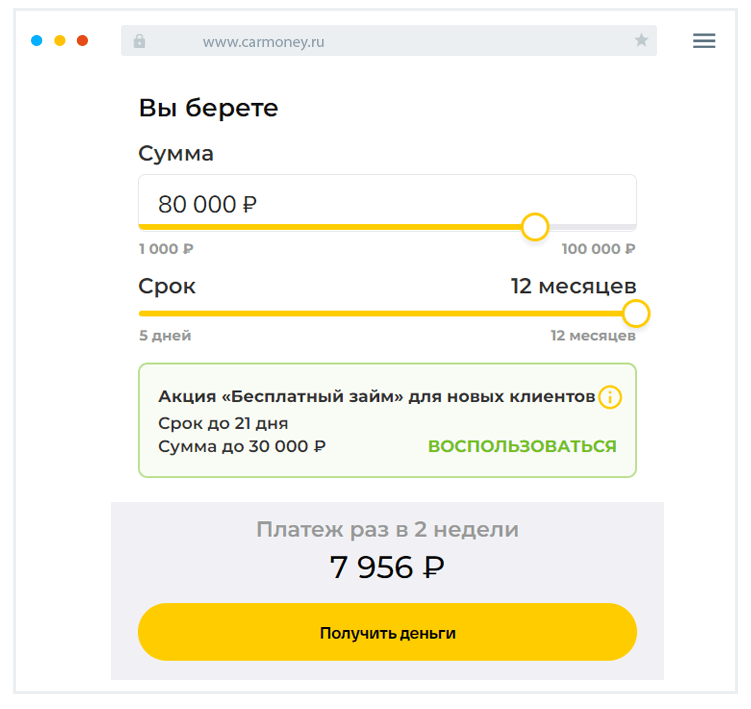Click the 80 000 ₽ amount field
The height and width of the screenshot is (709, 751).
[x=386, y=203]
